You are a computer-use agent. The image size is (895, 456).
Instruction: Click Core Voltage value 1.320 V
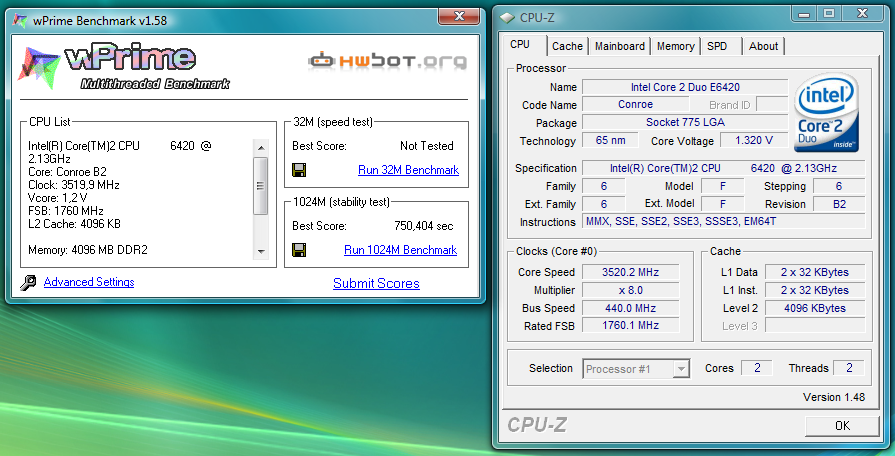tap(754, 140)
